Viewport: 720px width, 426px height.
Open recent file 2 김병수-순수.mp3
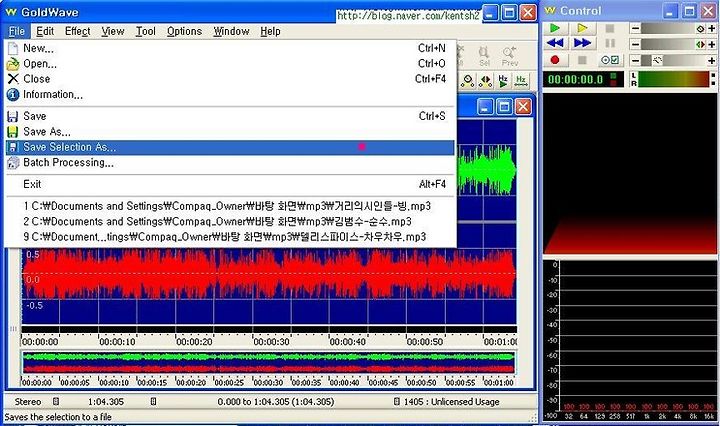tap(230, 222)
